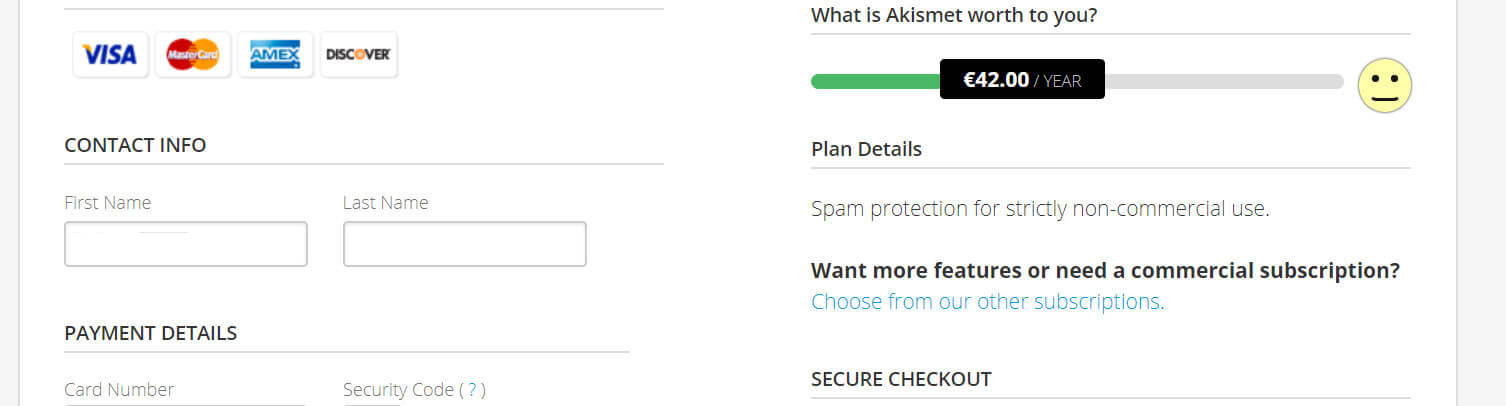Viewport: 1506px width, 406px height.
Task: Click the Security Code label text
Action: [398, 390]
